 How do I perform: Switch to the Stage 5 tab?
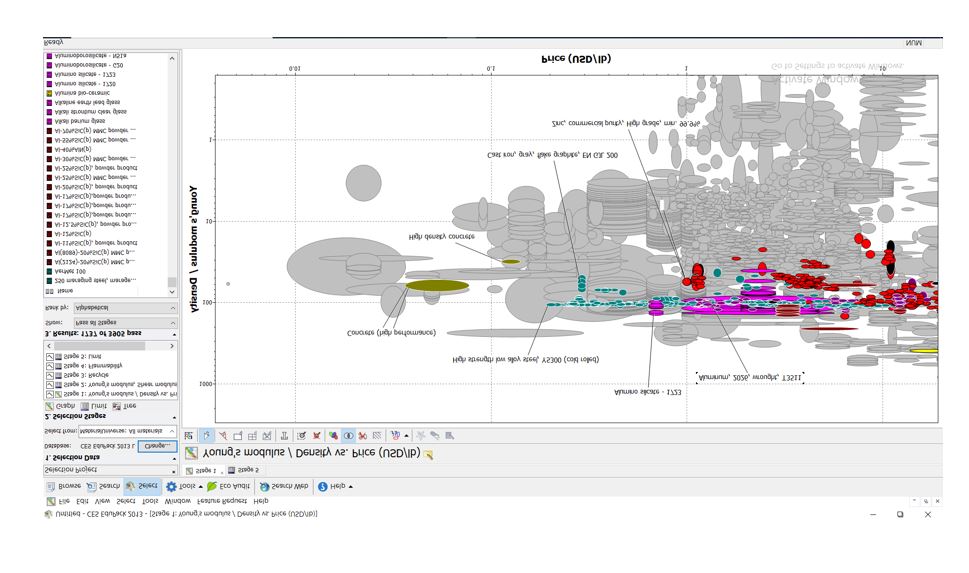point(243,470)
